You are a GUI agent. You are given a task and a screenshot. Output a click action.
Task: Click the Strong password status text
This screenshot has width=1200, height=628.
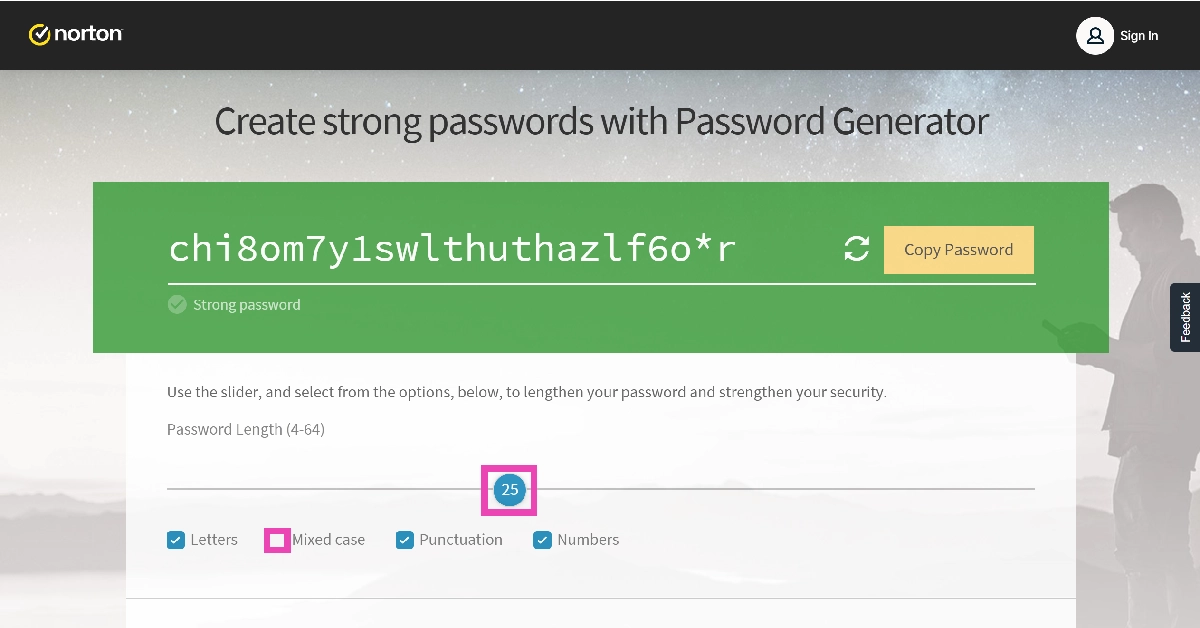[246, 305]
